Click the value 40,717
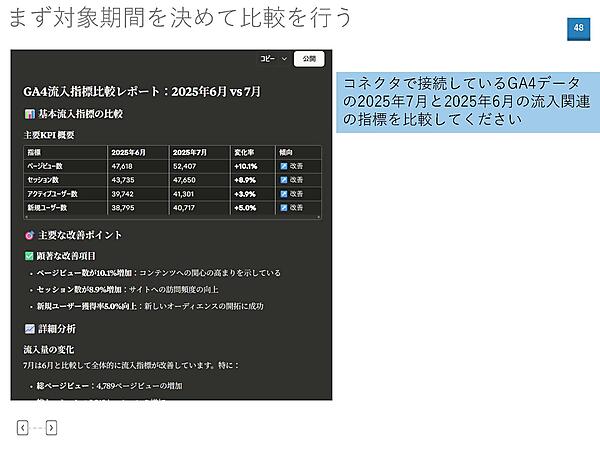The height and width of the screenshot is (450, 600). coord(184,208)
